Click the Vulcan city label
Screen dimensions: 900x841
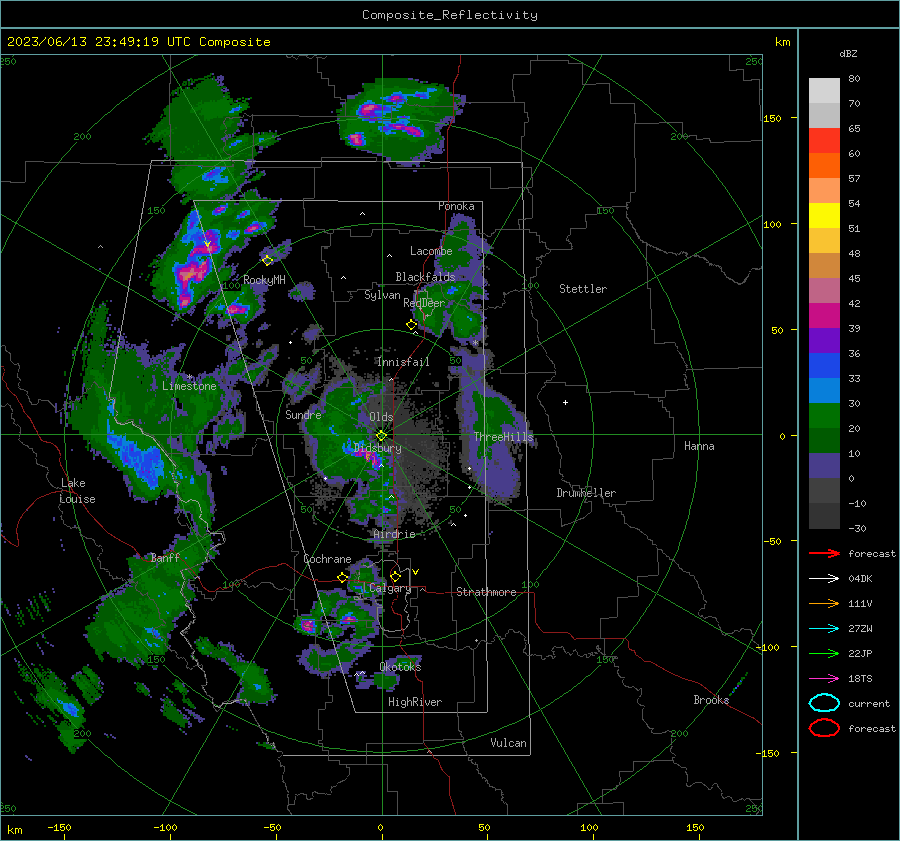coord(508,743)
